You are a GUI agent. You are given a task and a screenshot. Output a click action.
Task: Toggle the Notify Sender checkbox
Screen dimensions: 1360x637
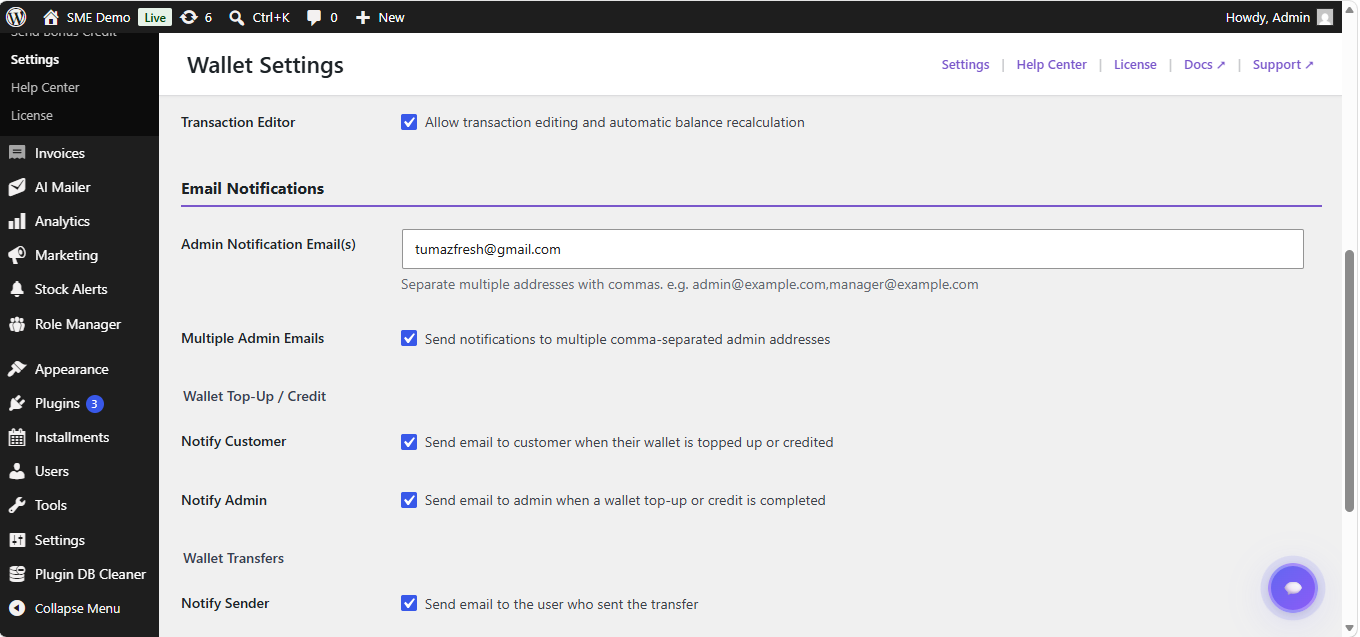pyautogui.click(x=409, y=603)
